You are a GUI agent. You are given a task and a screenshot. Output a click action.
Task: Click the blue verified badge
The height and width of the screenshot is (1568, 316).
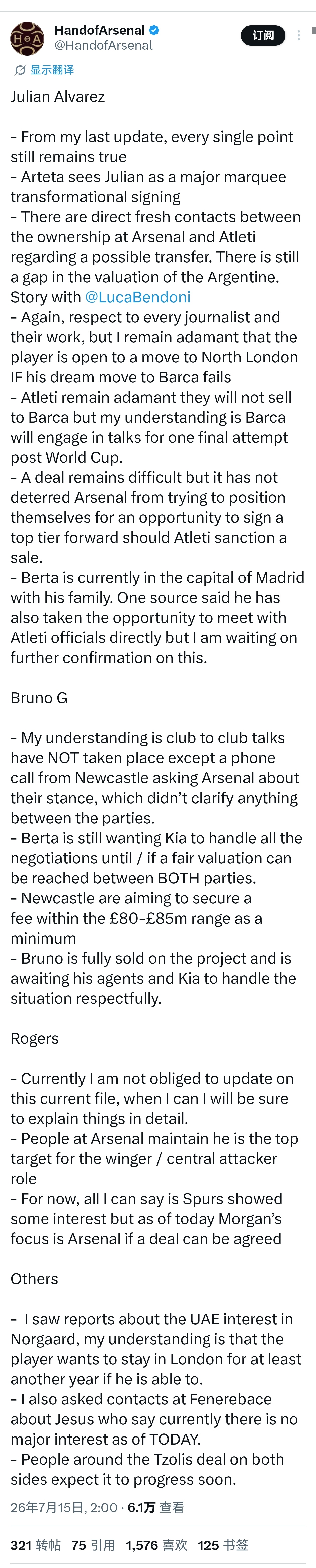pyautogui.click(x=154, y=30)
